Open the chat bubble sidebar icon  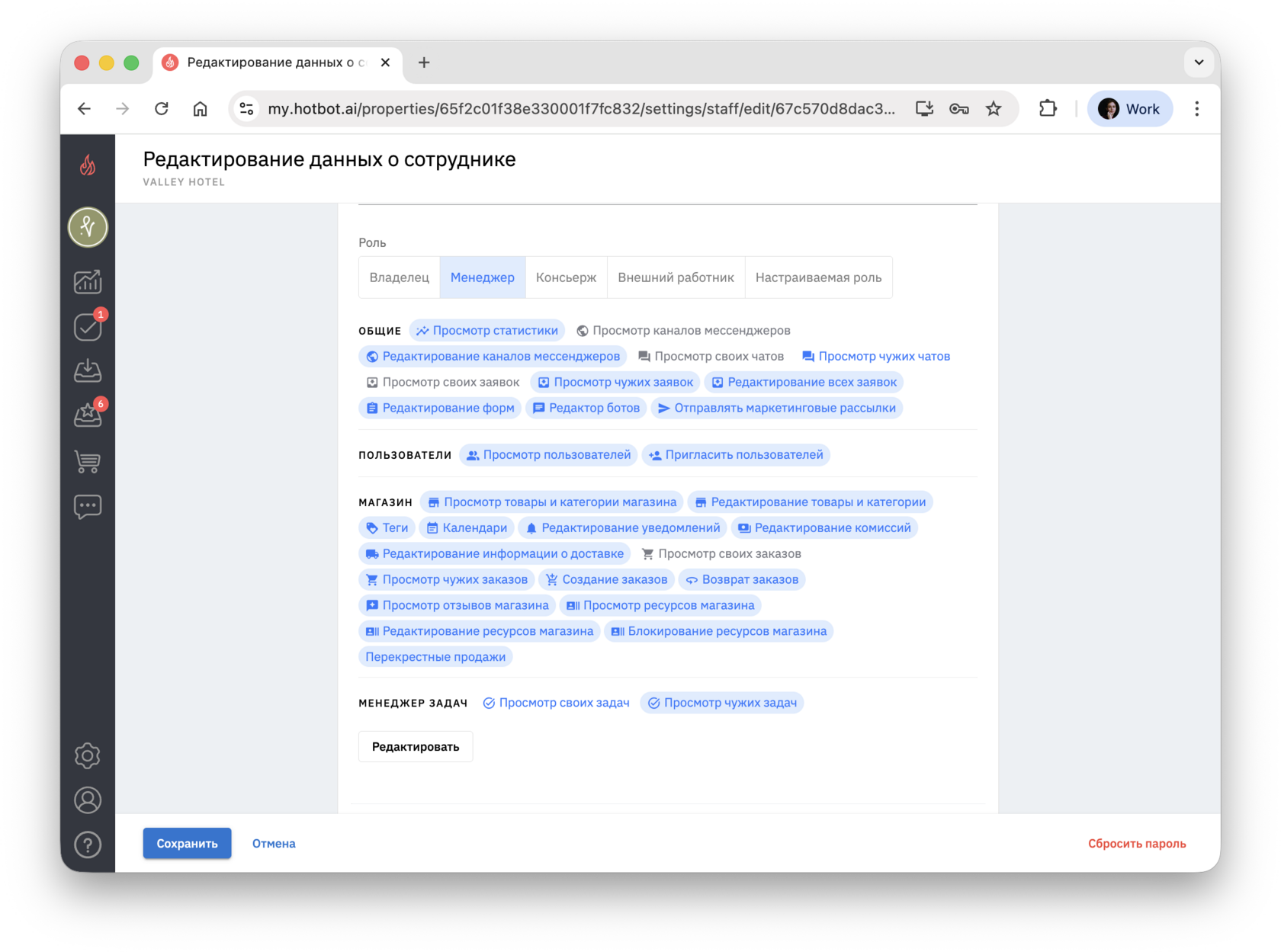(88, 506)
